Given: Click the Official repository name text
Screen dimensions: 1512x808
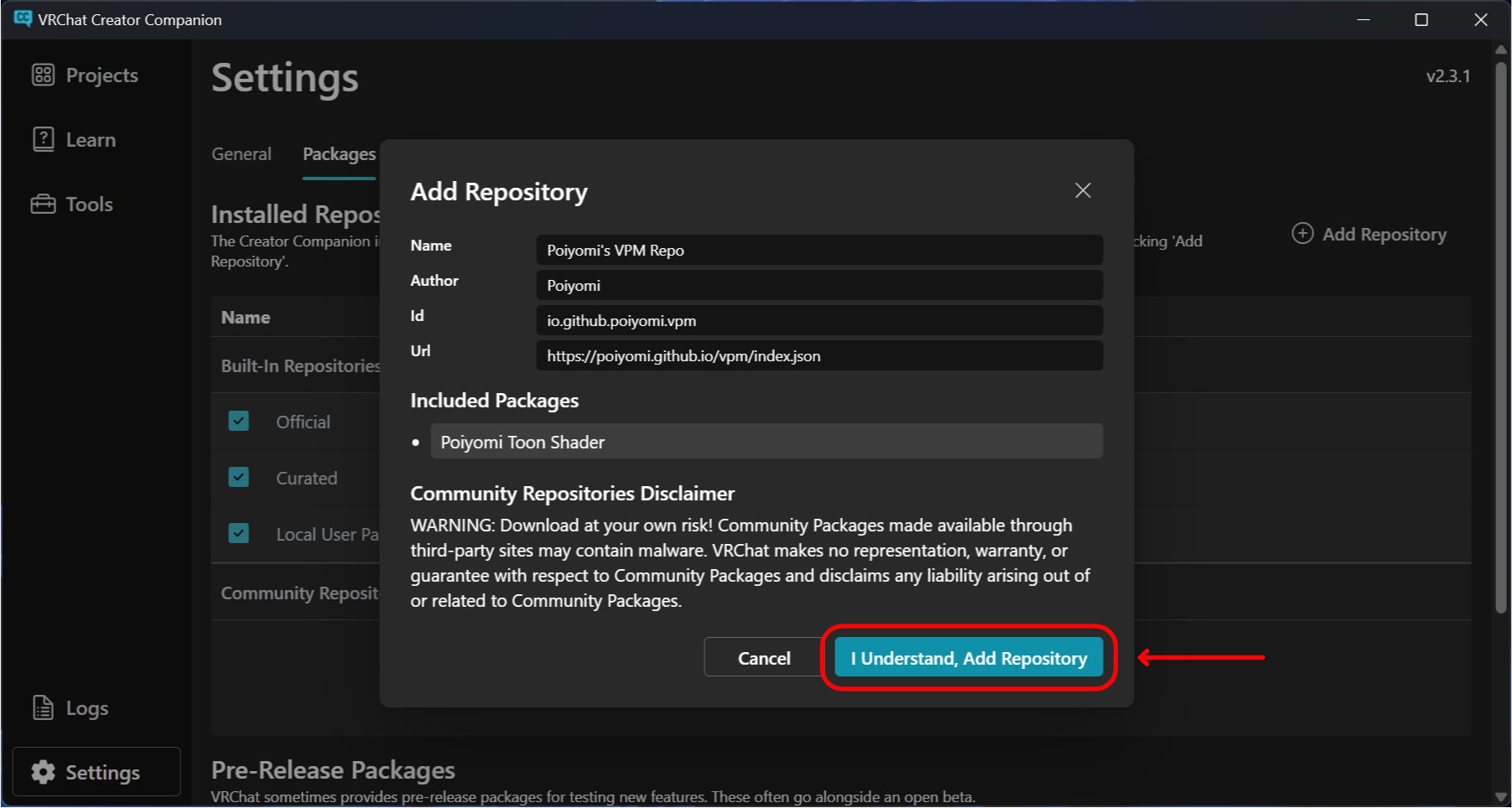Looking at the screenshot, I should (x=303, y=422).
